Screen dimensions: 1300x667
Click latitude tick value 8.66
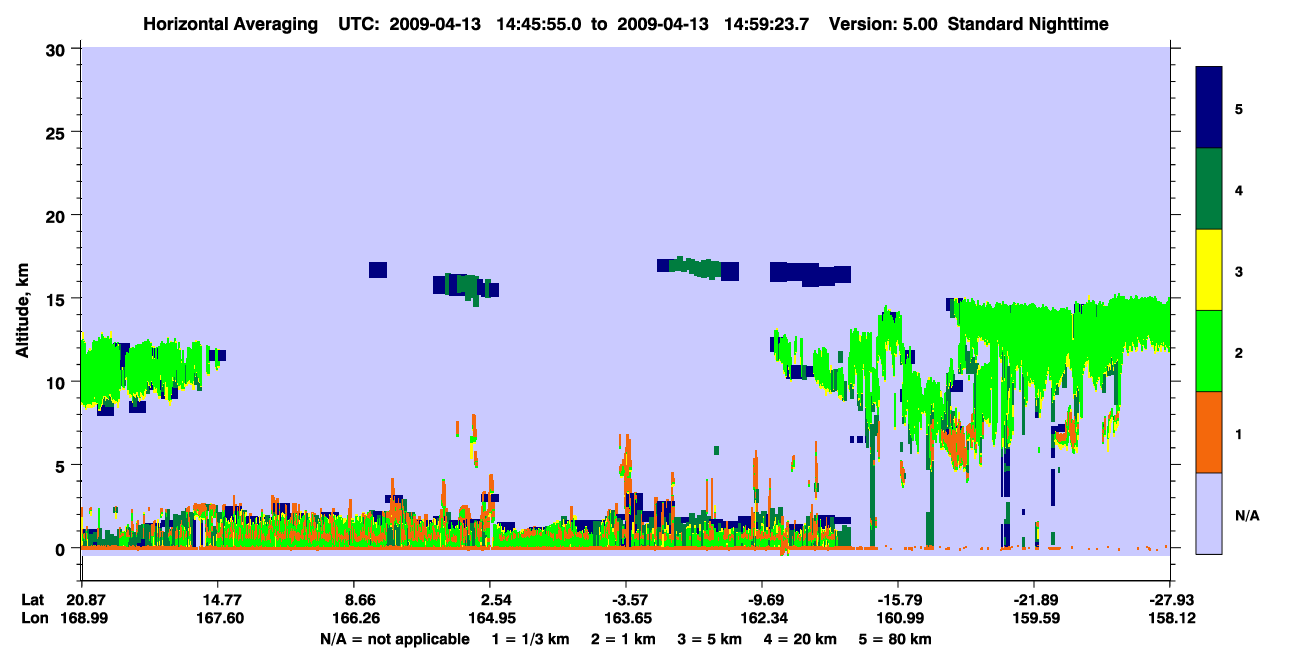pos(356,600)
